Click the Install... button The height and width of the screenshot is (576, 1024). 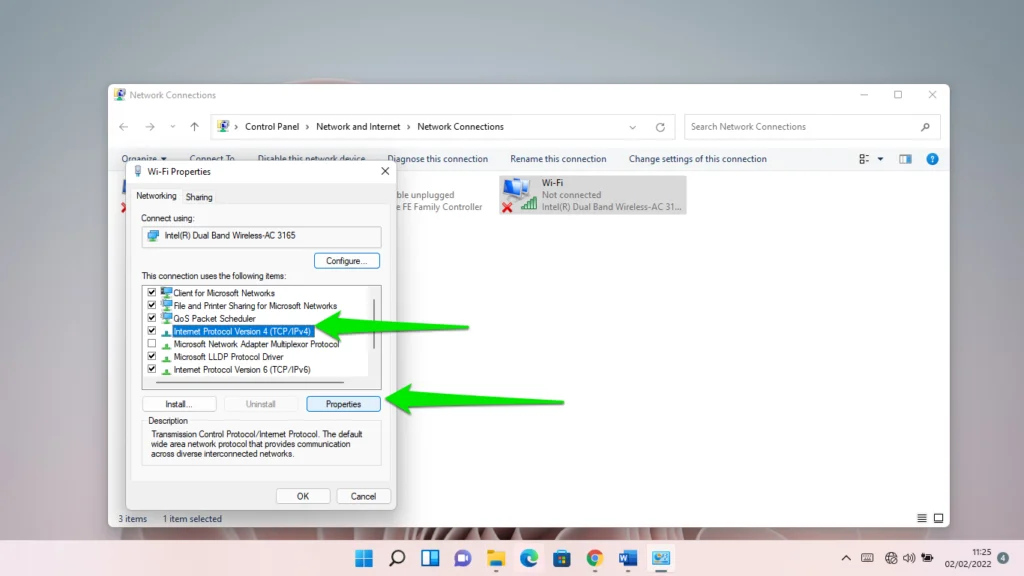pos(179,404)
